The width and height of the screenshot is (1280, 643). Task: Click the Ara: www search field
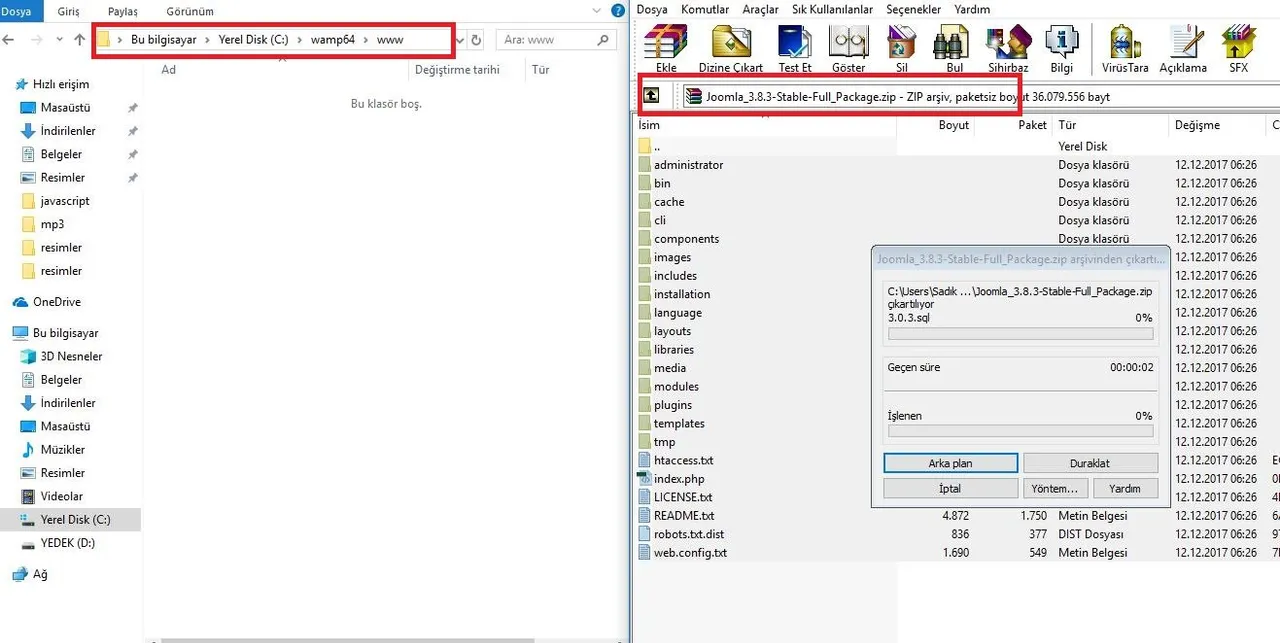point(557,40)
